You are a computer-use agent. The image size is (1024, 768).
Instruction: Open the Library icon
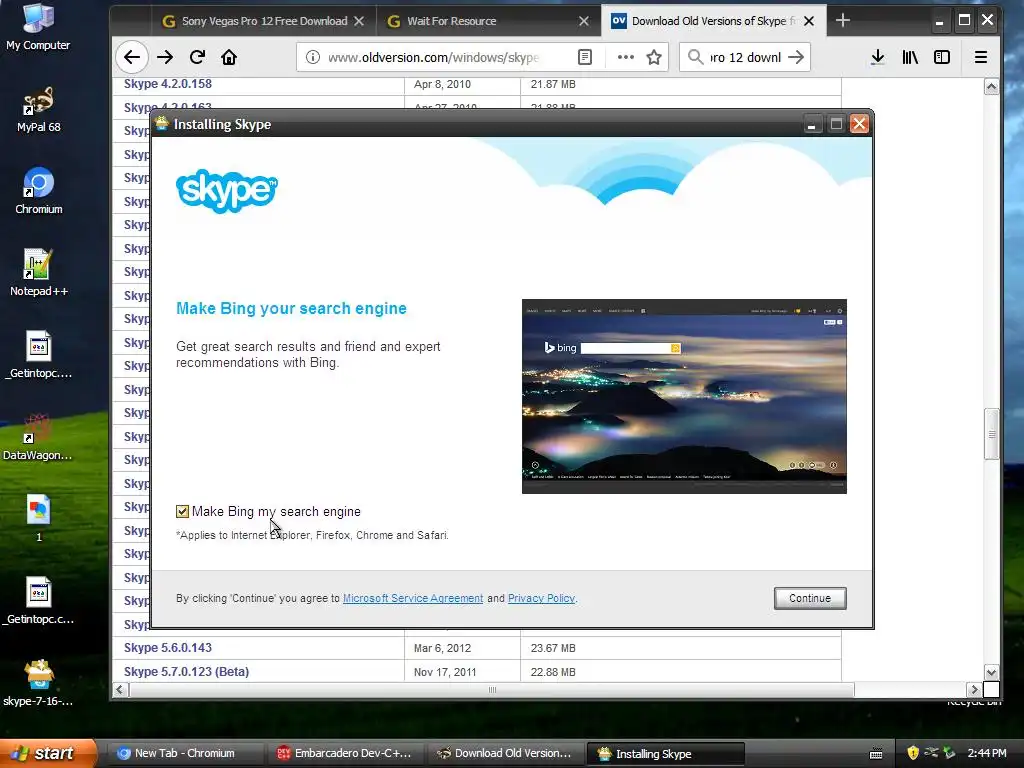910,57
